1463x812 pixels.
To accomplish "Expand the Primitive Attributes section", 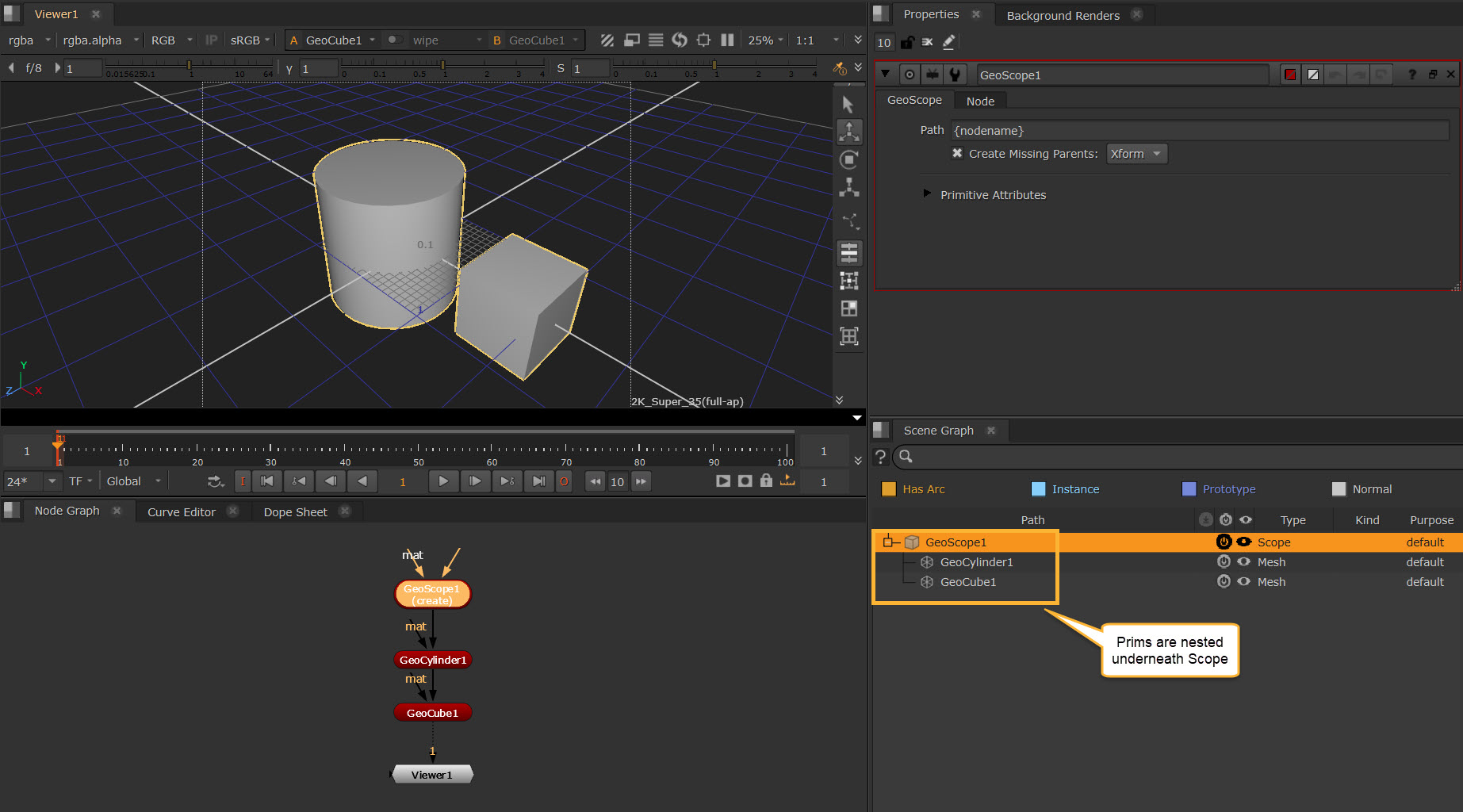I will coord(926,194).
